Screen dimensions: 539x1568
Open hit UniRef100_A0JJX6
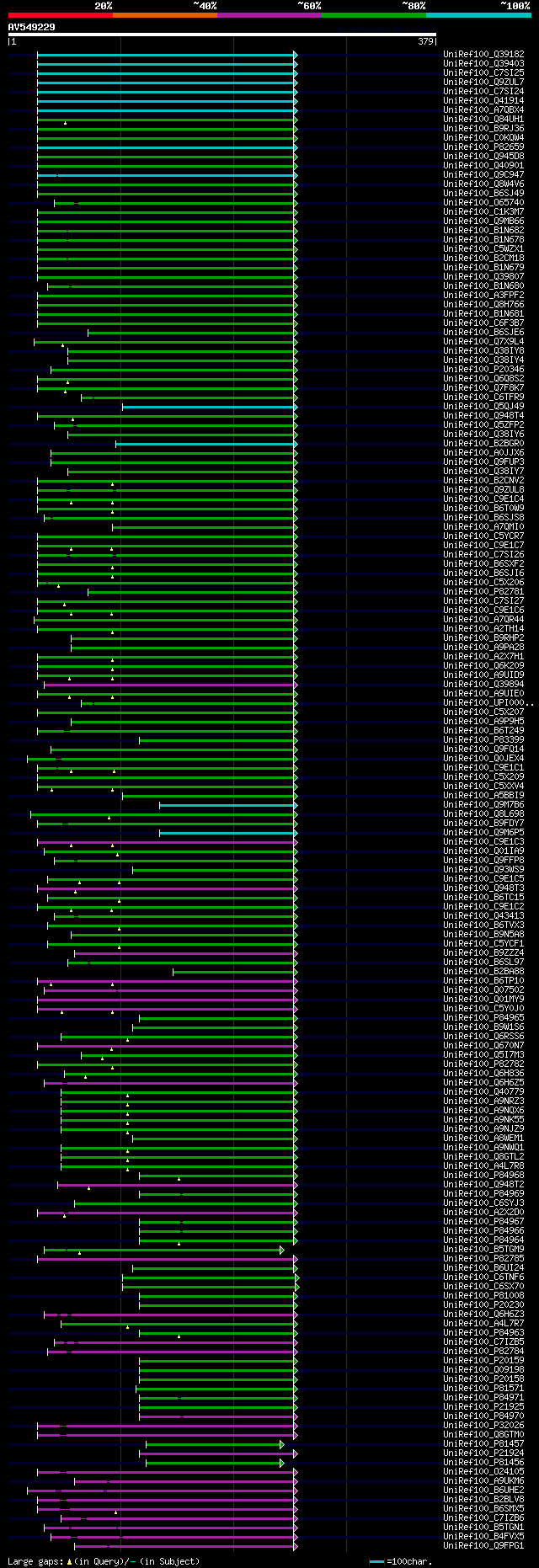click(x=483, y=453)
